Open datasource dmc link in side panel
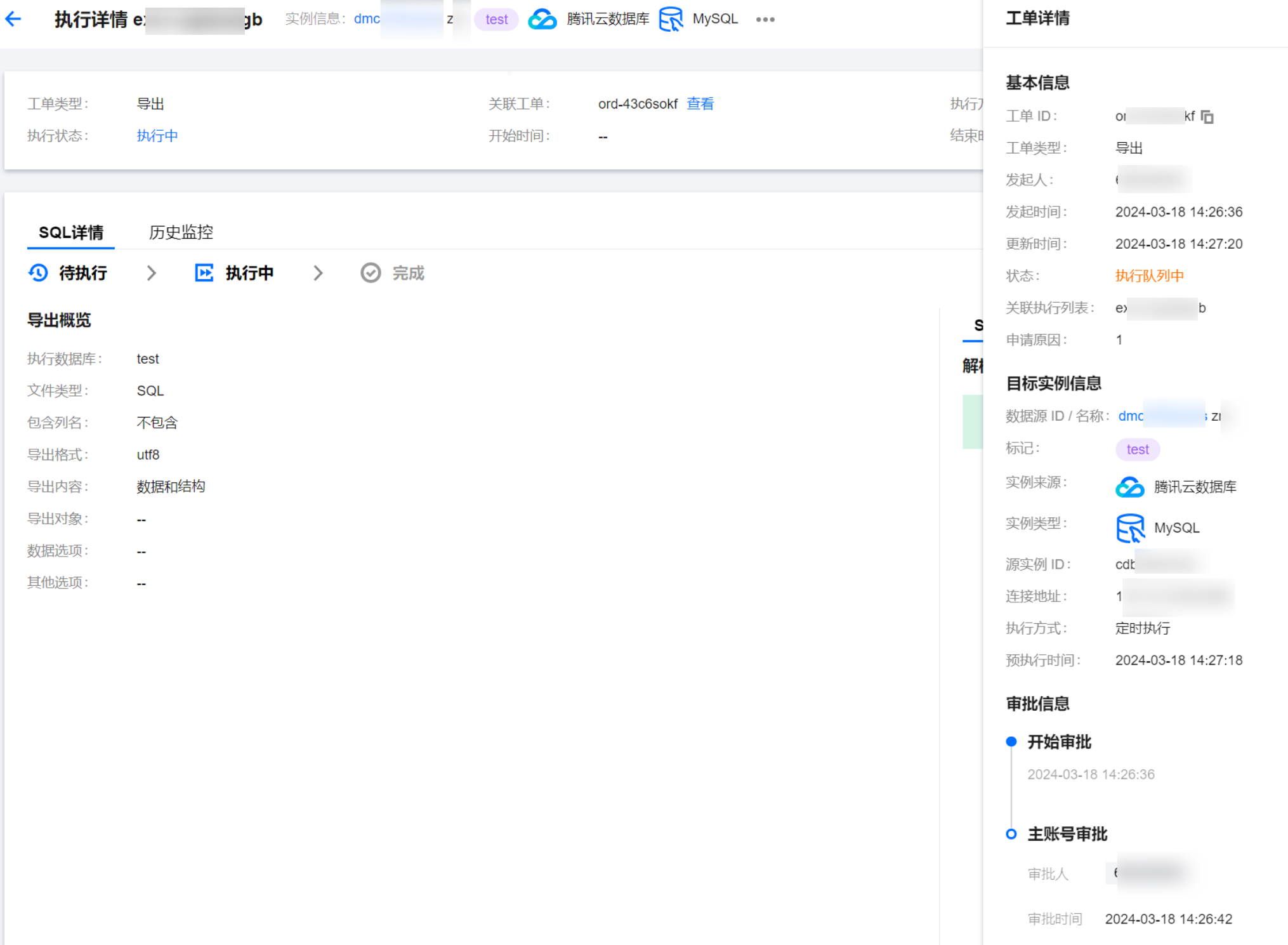Viewport: 1288px width, 945px height. (x=1130, y=416)
